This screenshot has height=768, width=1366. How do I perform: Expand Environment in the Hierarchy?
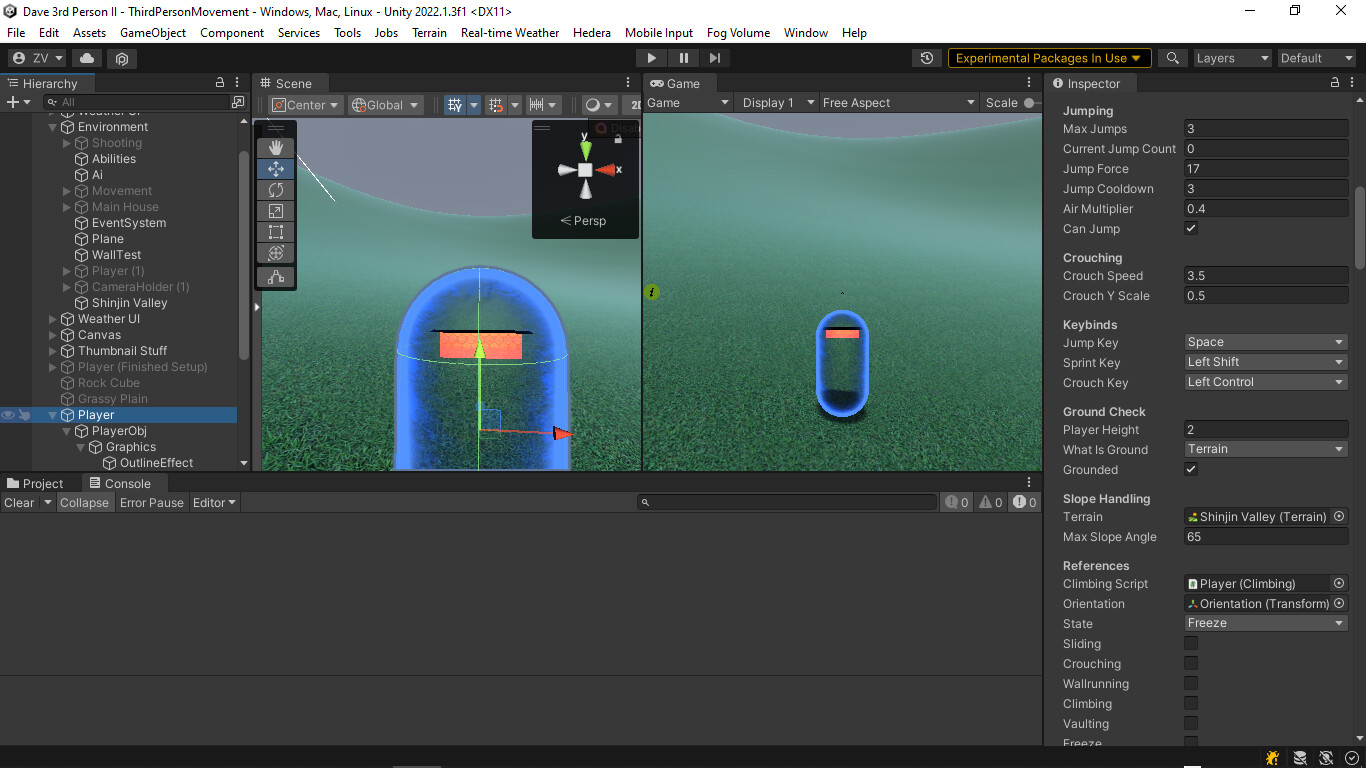coord(52,126)
